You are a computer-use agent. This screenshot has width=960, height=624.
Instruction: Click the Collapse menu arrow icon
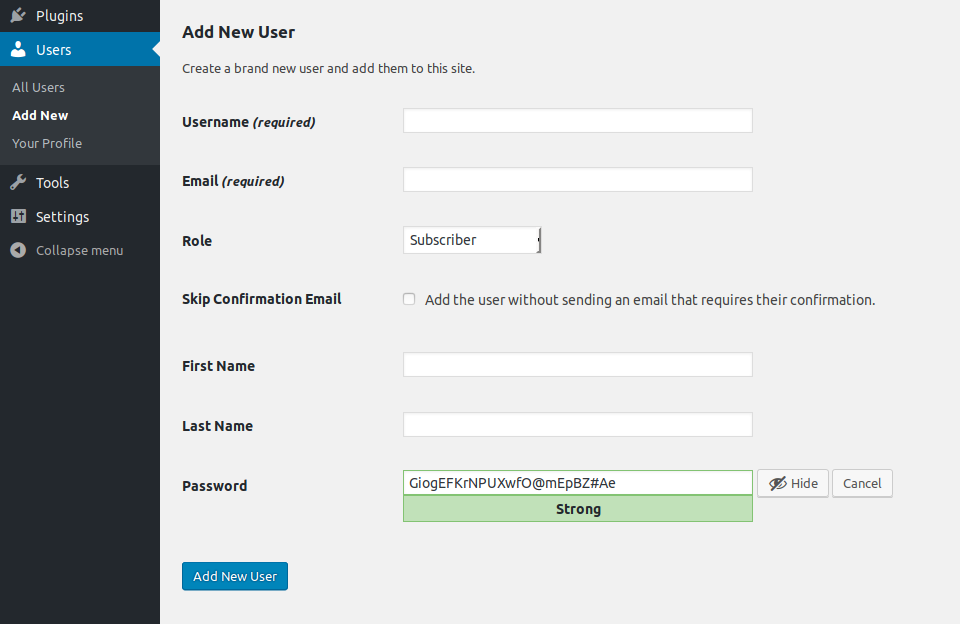tap(18, 250)
